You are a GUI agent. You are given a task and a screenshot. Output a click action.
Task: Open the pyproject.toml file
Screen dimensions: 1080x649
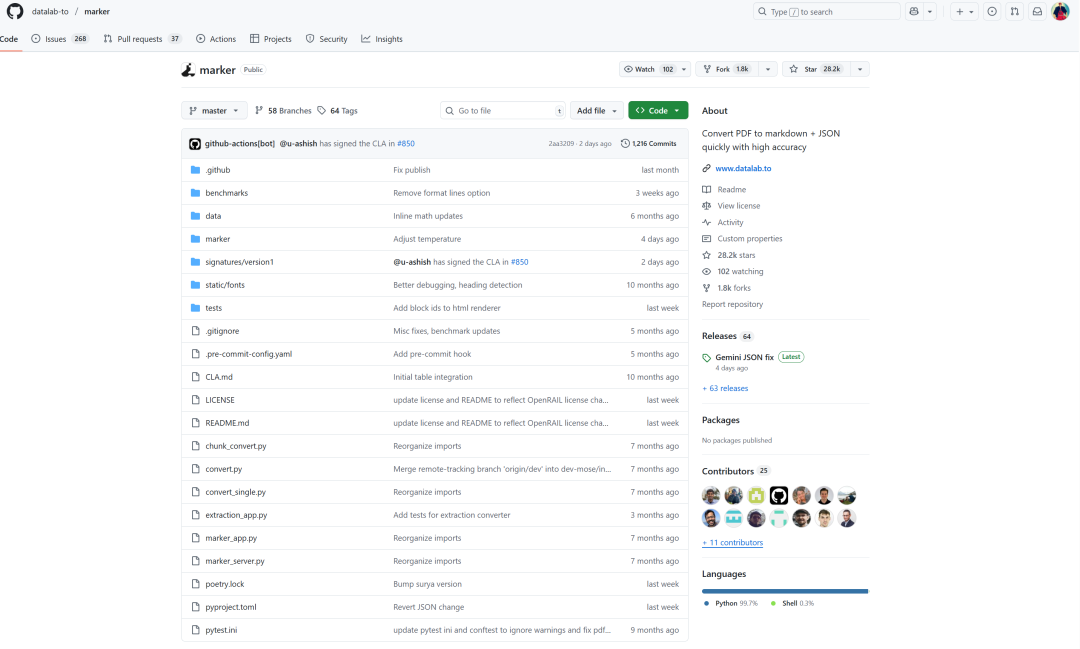(231, 607)
